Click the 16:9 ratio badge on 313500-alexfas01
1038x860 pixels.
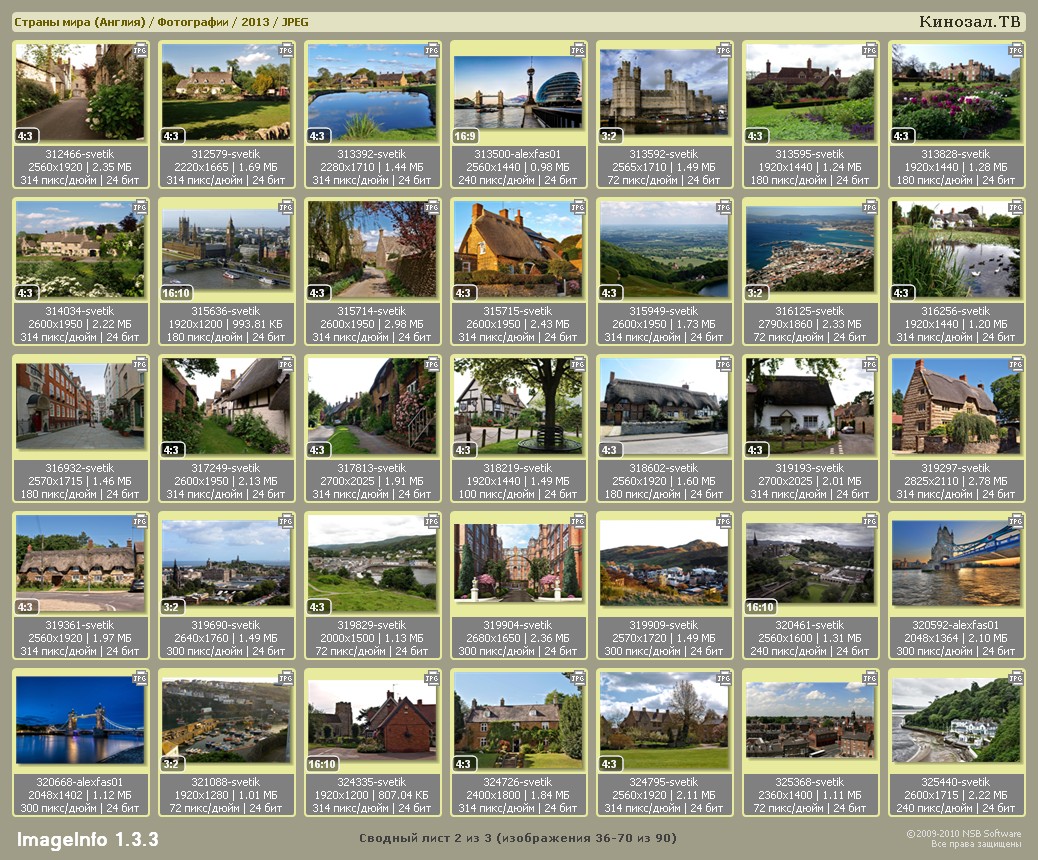(x=466, y=136)
